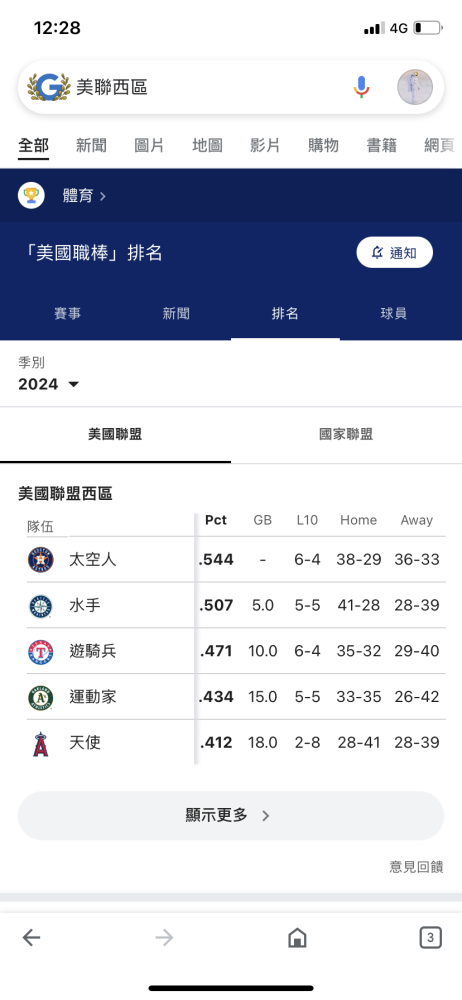This screenshot has width=462, height=1000.
Task: Switch to the 球員 tab
Action: [x=394, y=313]
